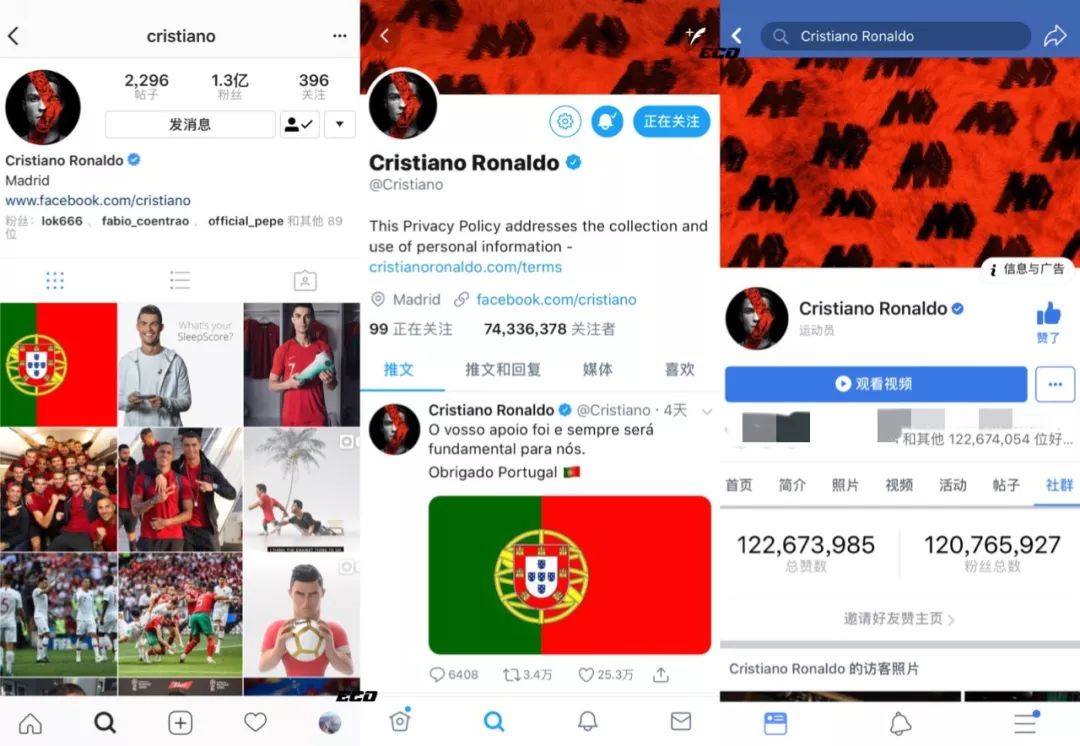1080x746 pixels.
Task: Open the cristianoronaldo.com/terms link
Action: pyautogui.click(x=465, y=267)
